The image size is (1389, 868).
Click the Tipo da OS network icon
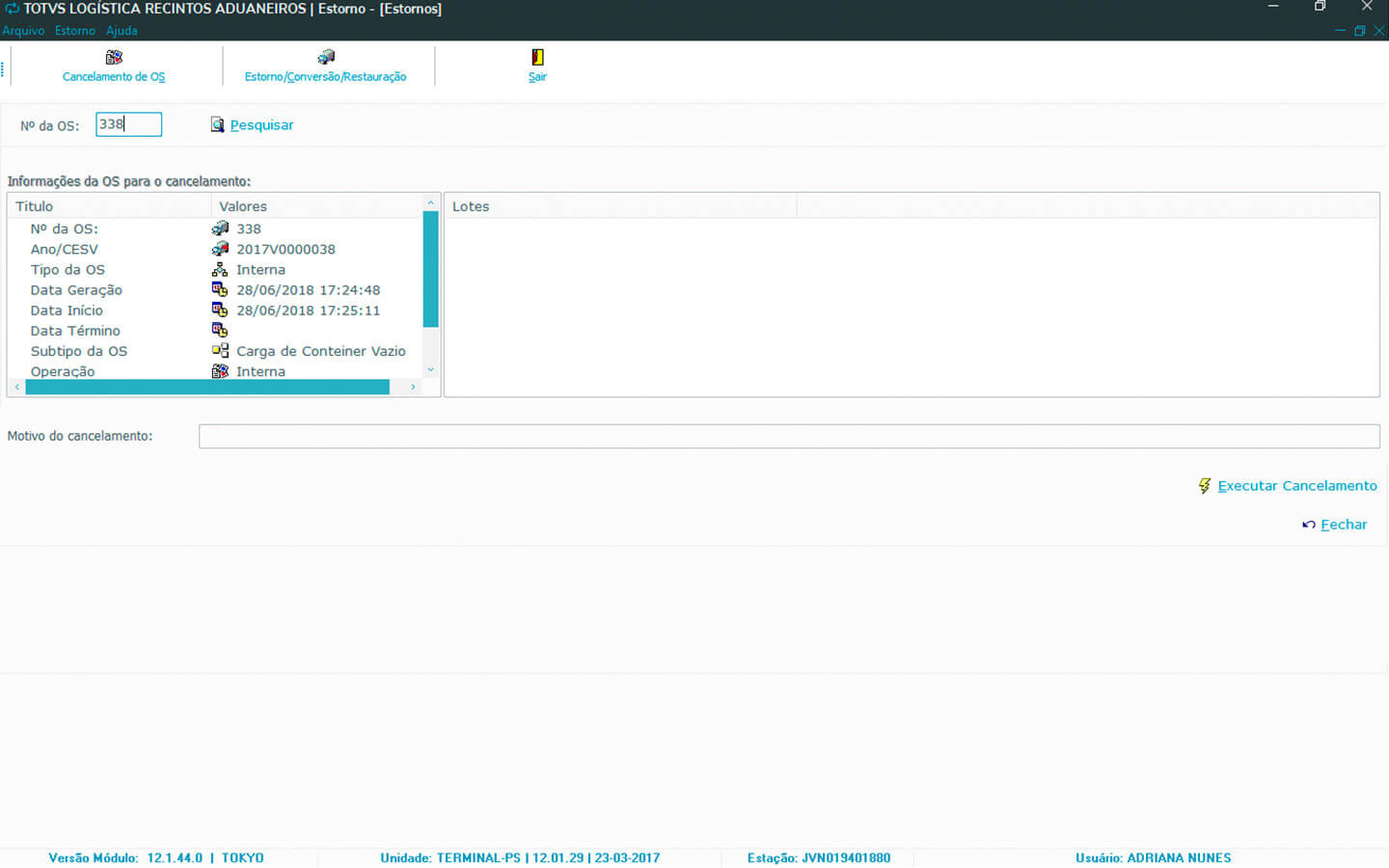click(x=220, y=270)
